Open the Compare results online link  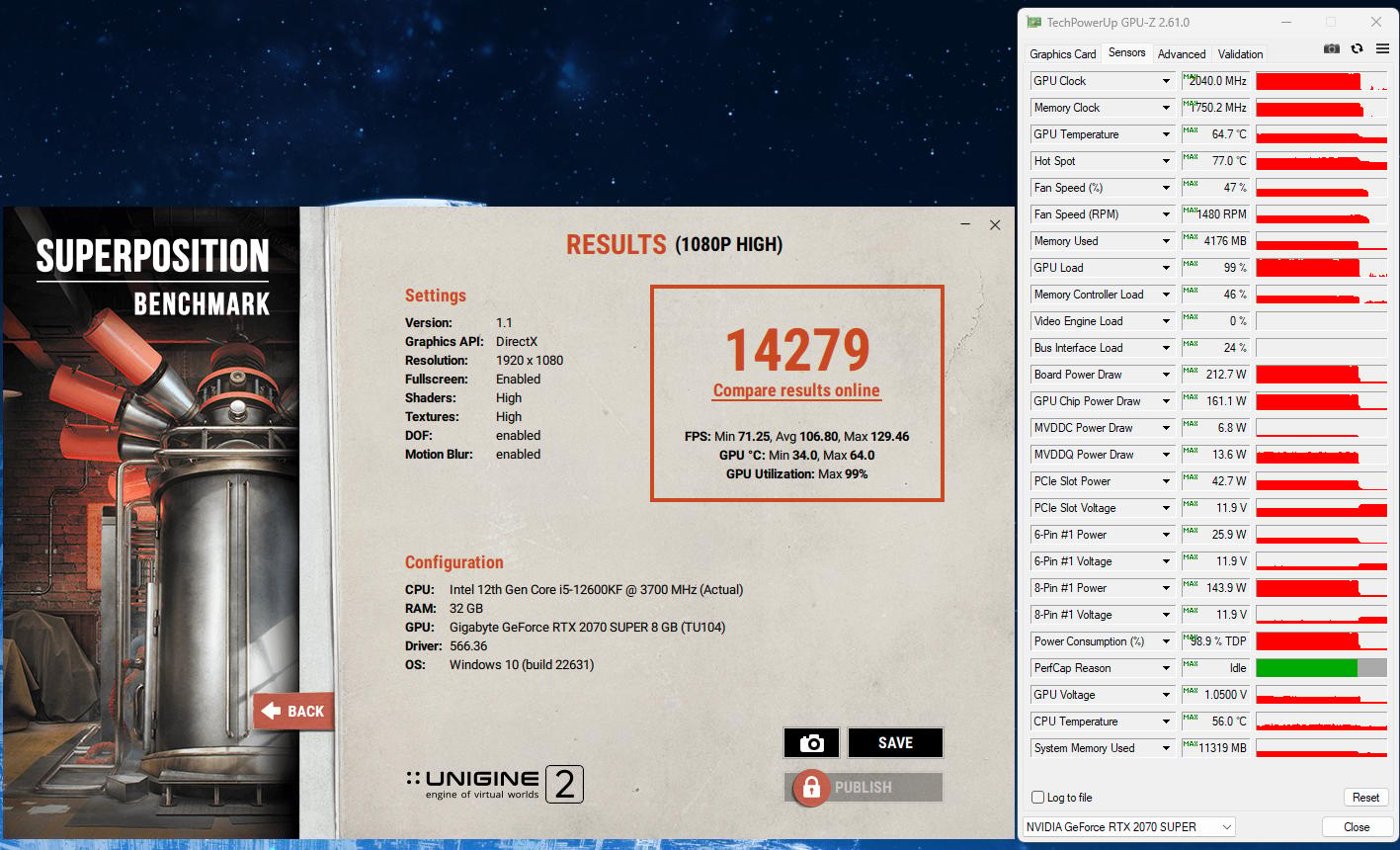796,390
